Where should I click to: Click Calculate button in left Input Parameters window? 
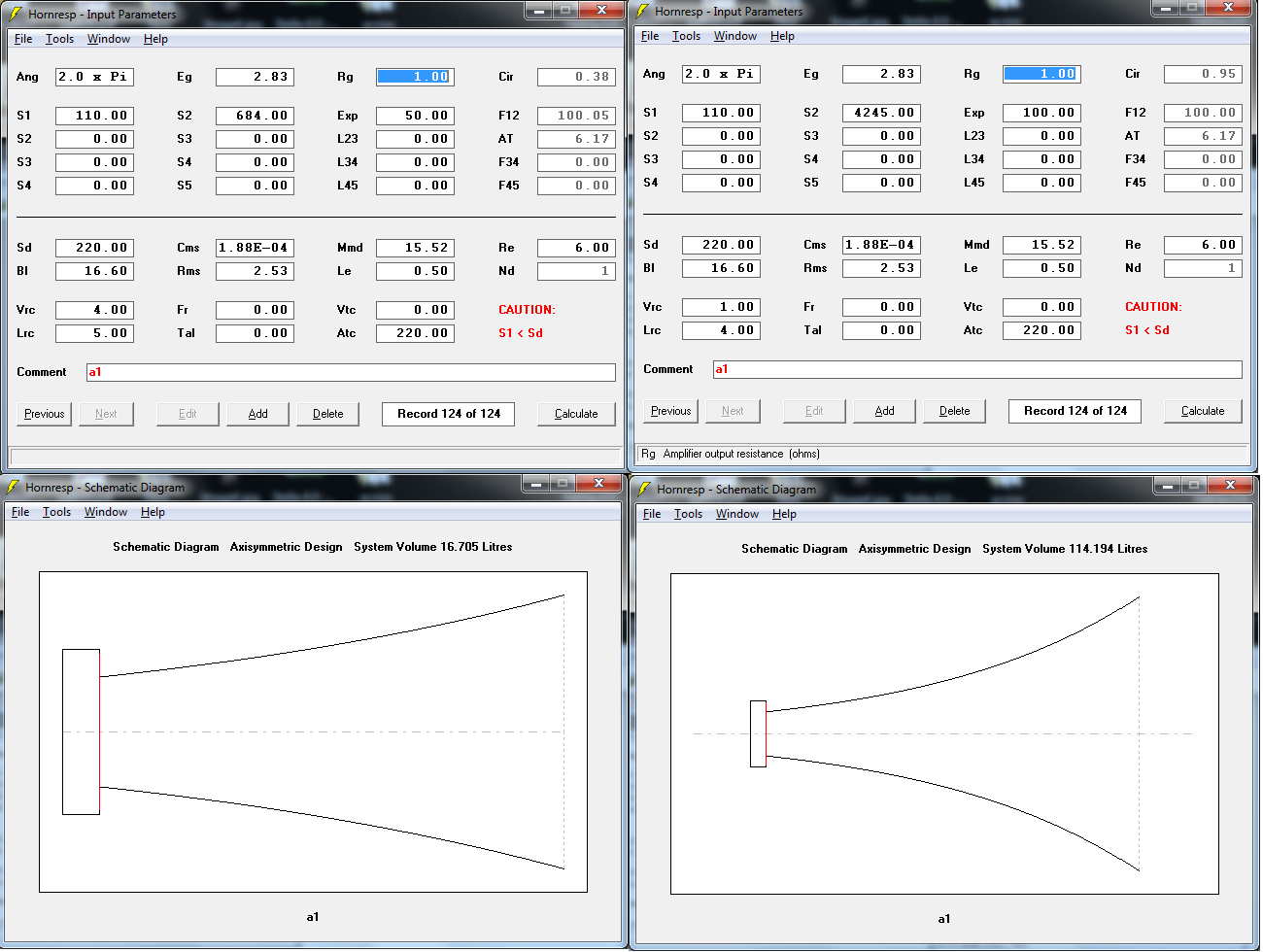pyautogui.click(x=576, y=414)
